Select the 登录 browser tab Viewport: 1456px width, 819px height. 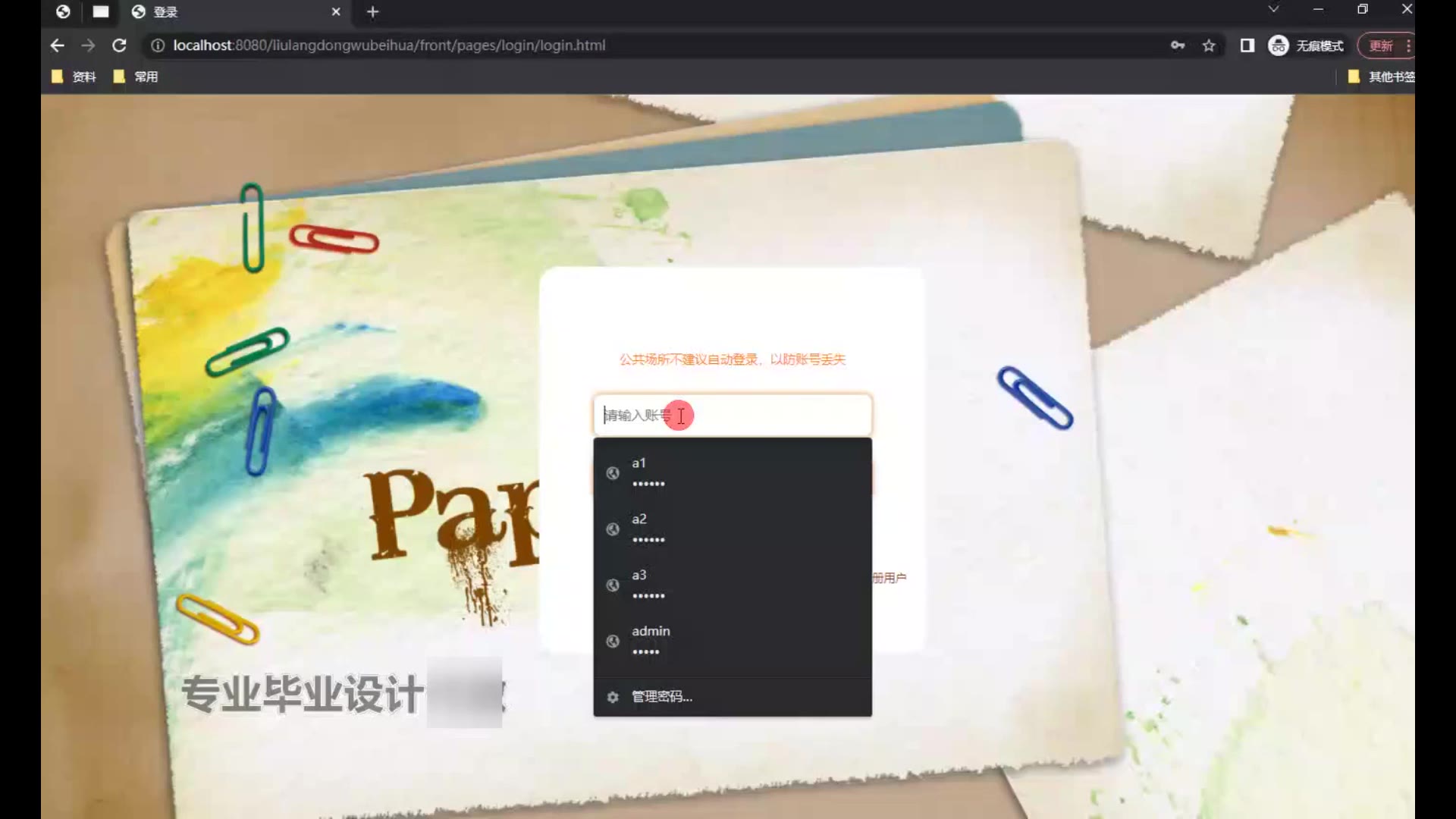pos(235,11)
